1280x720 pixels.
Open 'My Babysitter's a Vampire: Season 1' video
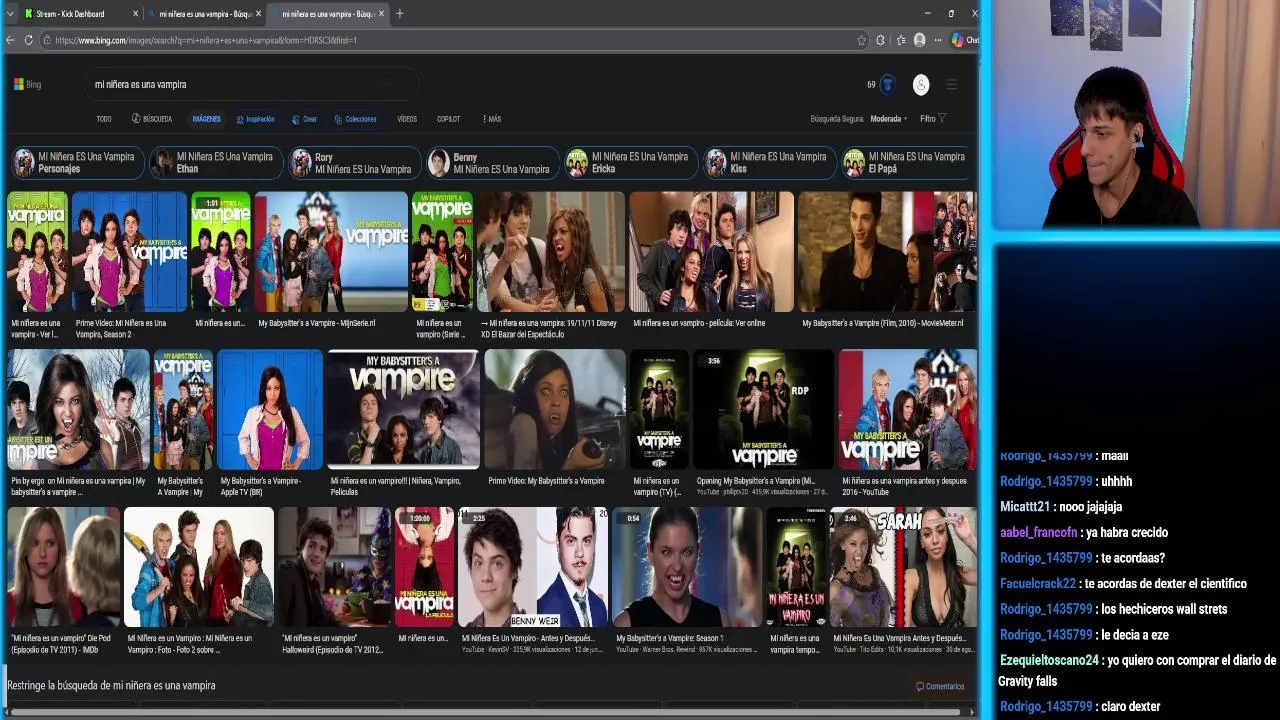coord(687,567)
